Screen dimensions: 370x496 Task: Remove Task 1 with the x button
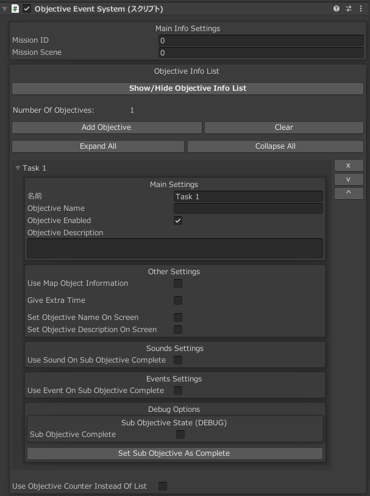pos(349,165)
